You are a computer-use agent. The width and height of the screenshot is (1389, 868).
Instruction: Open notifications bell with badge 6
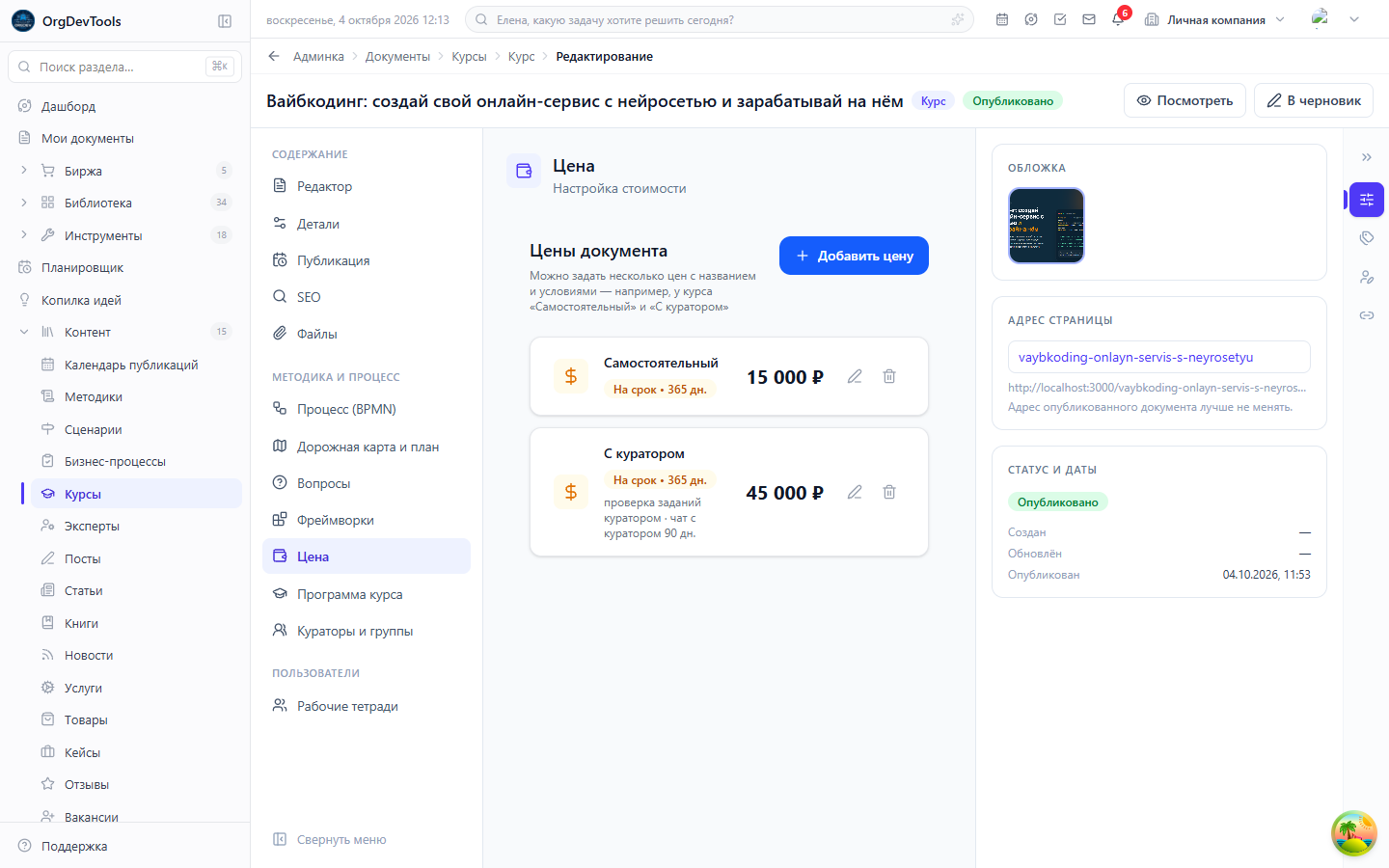(x=1118, y=19)
